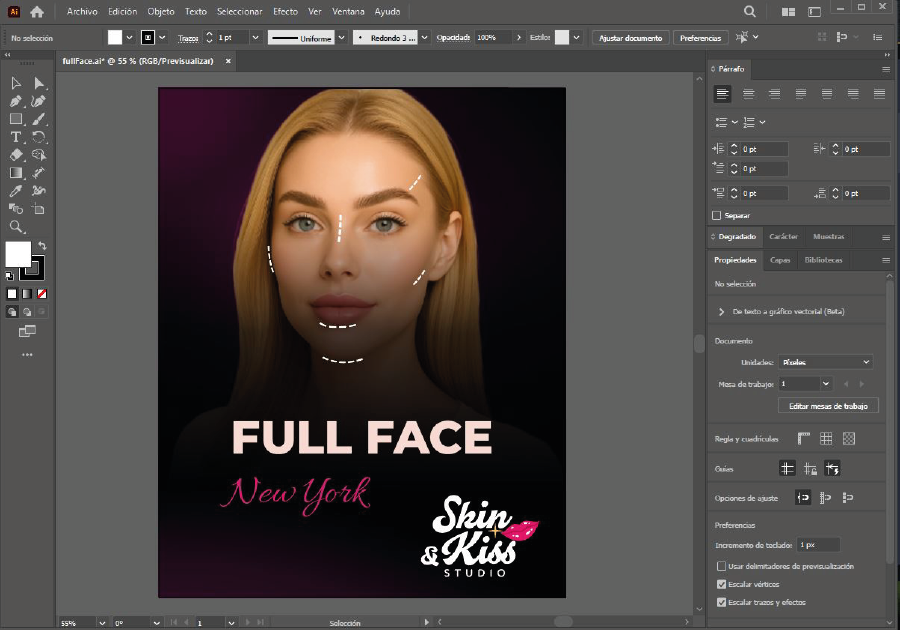Switch to the Capas tab
The height and width of the screenshot is (630, 900).
click(x=780, y=260)
